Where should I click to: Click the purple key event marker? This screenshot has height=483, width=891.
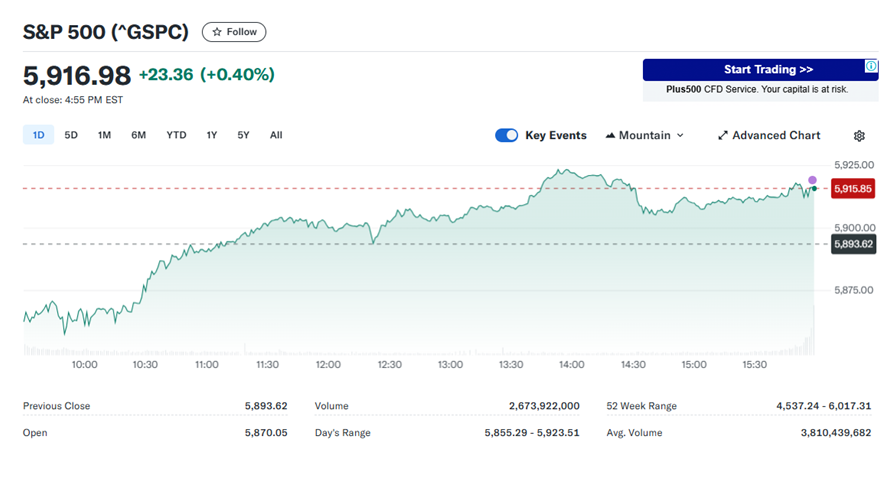[812, 180]
